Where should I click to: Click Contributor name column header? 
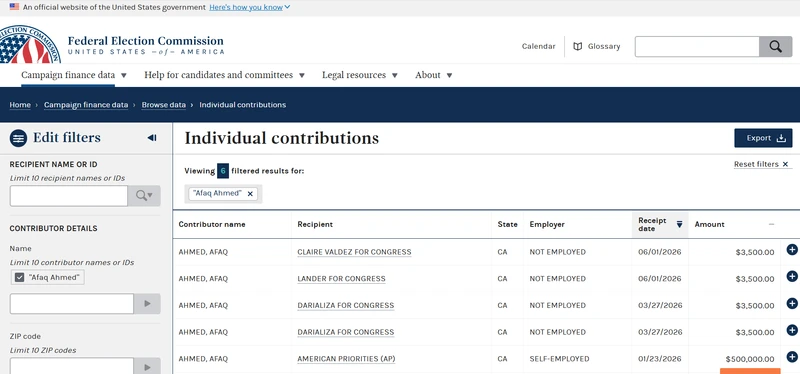[x=212, y=225]
